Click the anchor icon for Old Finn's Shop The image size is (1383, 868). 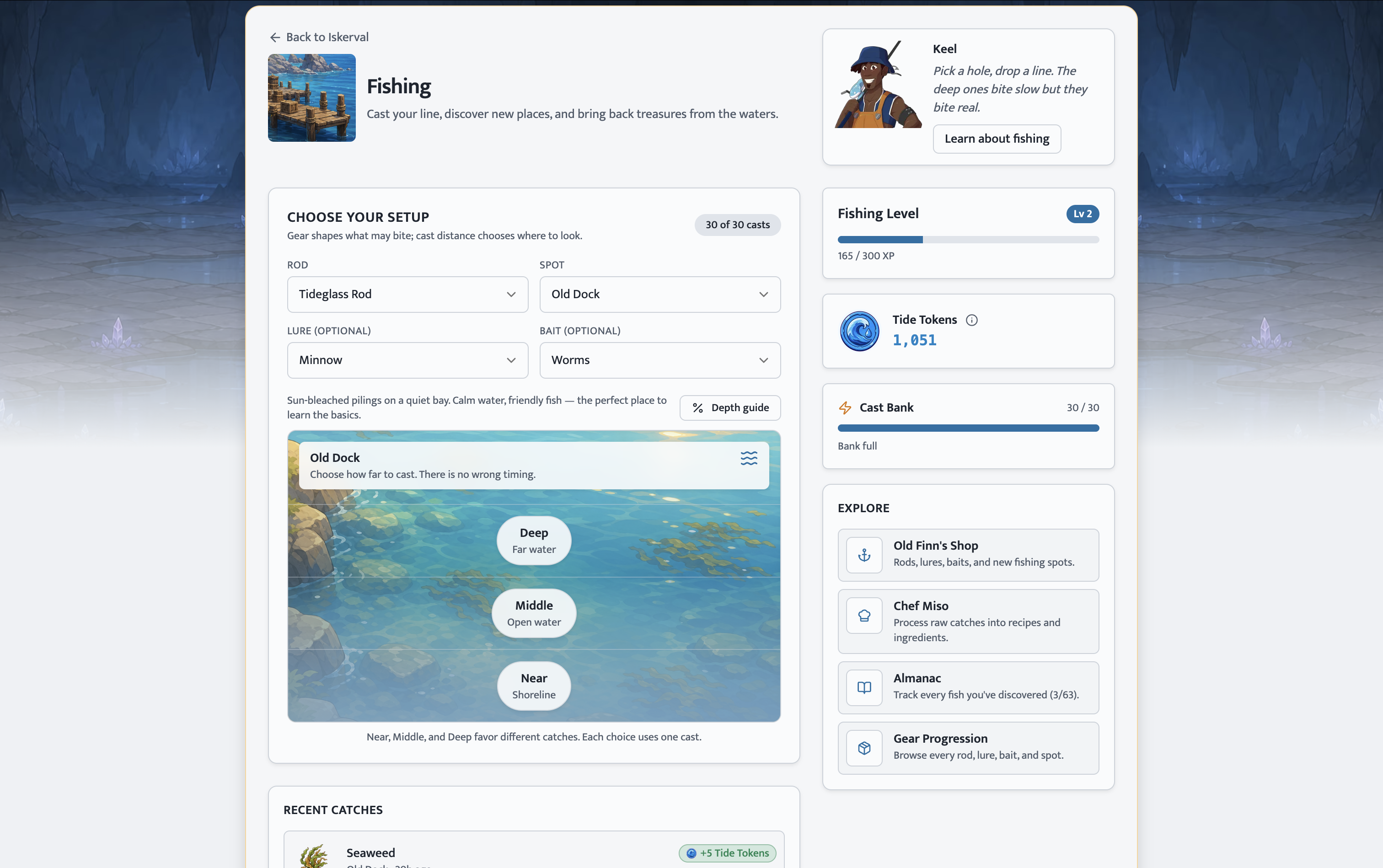pyautogui.click(x=864, y=555)
